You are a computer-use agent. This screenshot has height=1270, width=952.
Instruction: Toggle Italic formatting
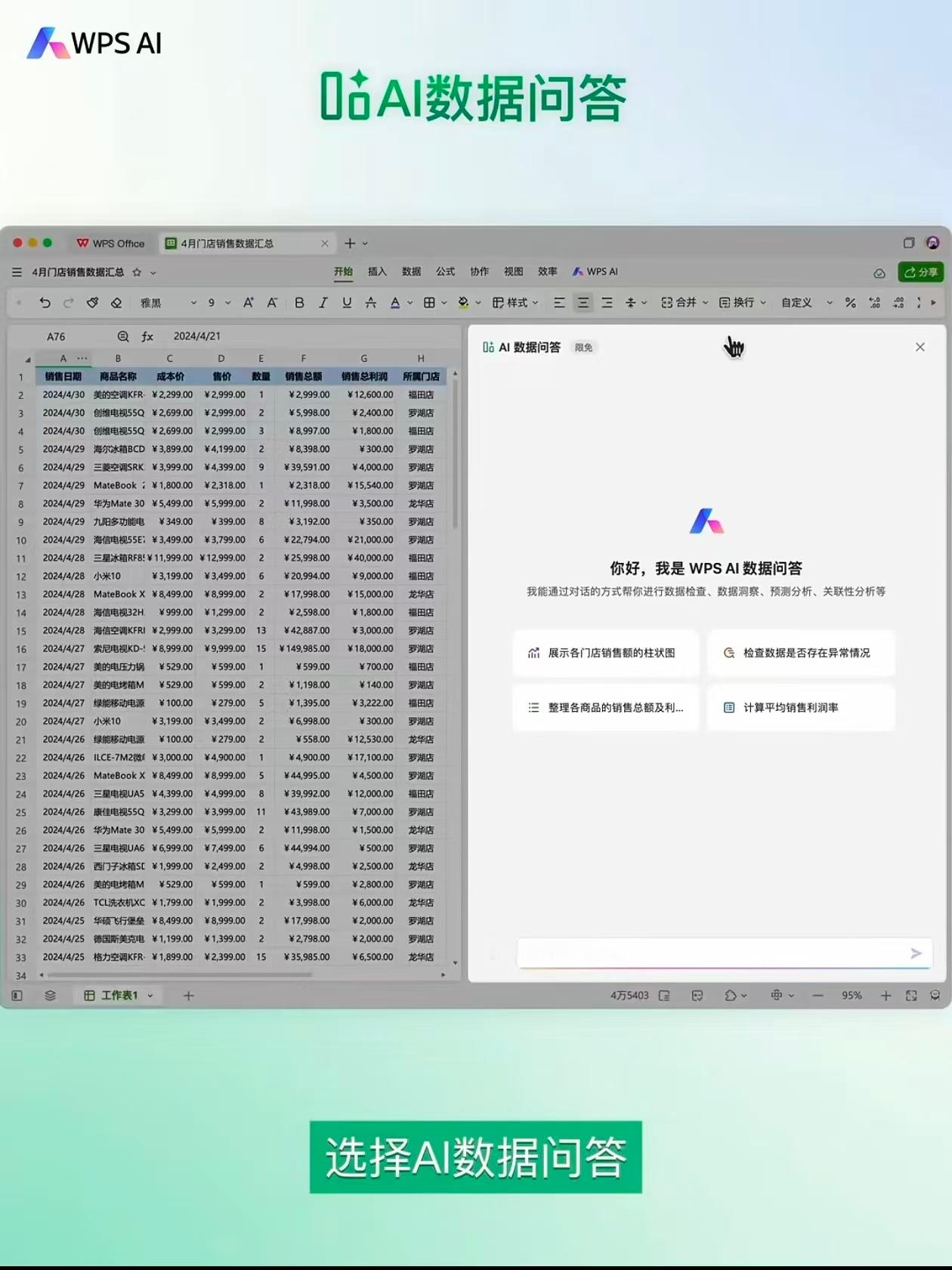[323, 303]
